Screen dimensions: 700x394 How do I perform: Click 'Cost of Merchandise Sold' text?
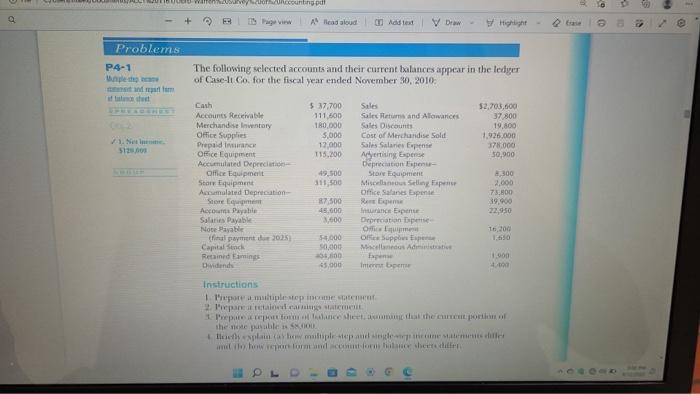(403, 135)
